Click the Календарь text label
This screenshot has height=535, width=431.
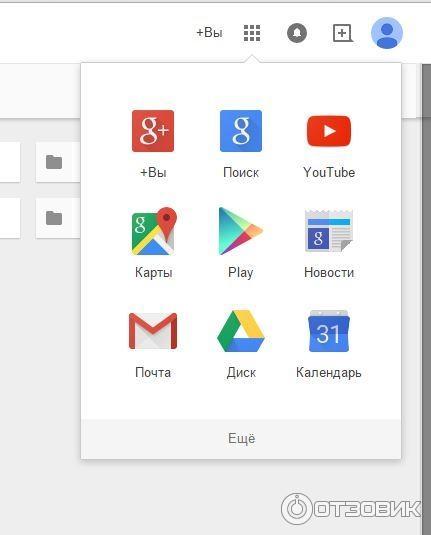(329, 372)
